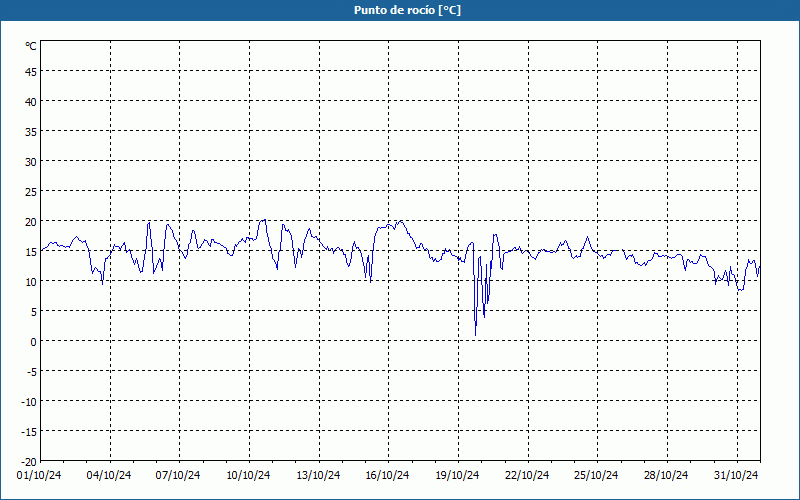Click the 25 y-axis value
Viewport: 800px width, 500px height.
click(x=31, y=192)
